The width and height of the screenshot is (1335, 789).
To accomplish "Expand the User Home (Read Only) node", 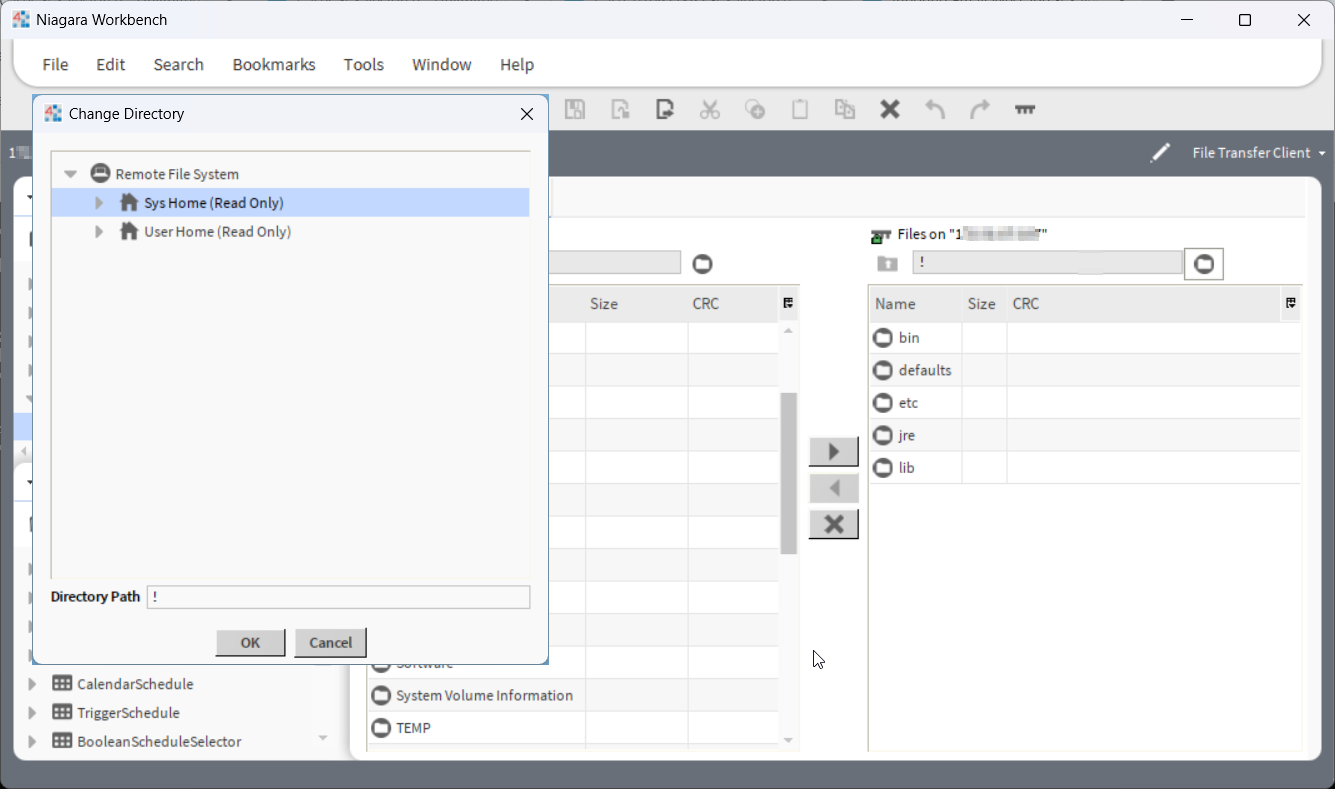I will point(99,232).
